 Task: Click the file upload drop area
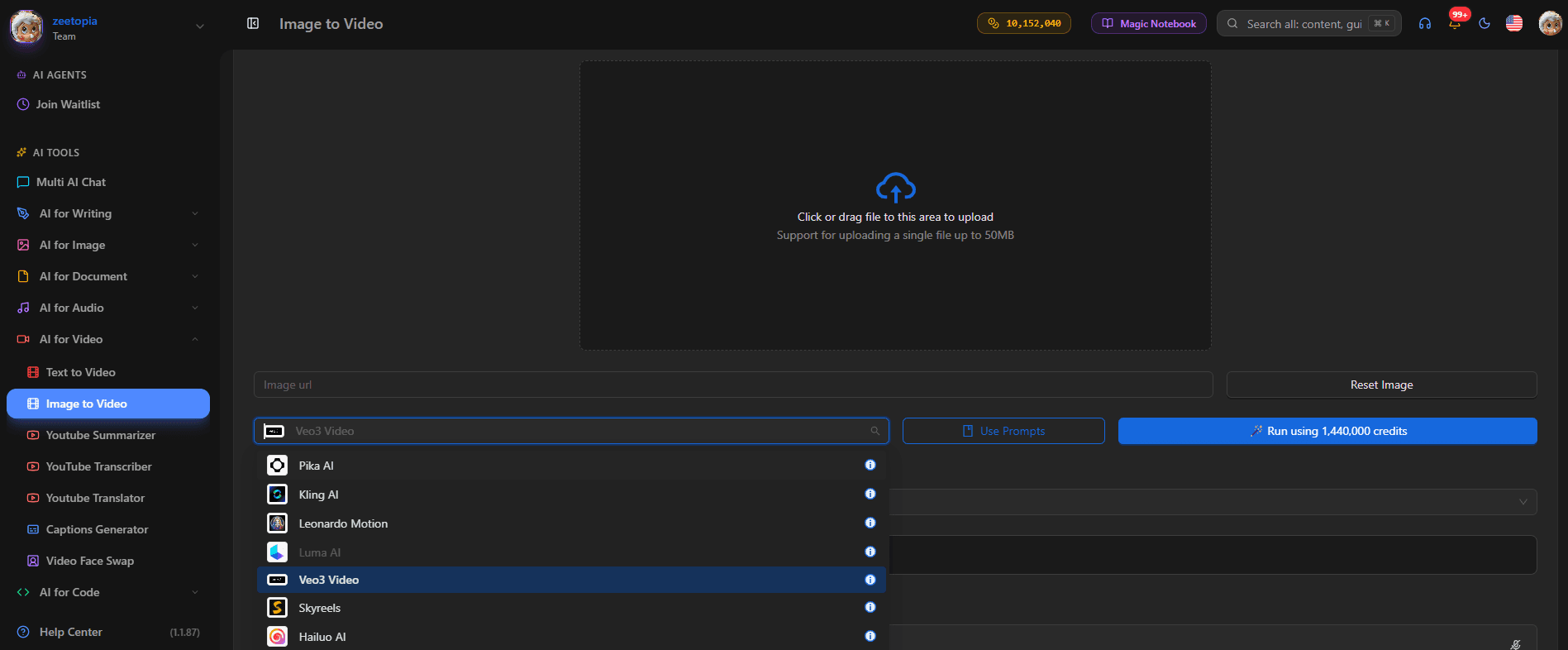pyautogui.click(x=895, y=205)
